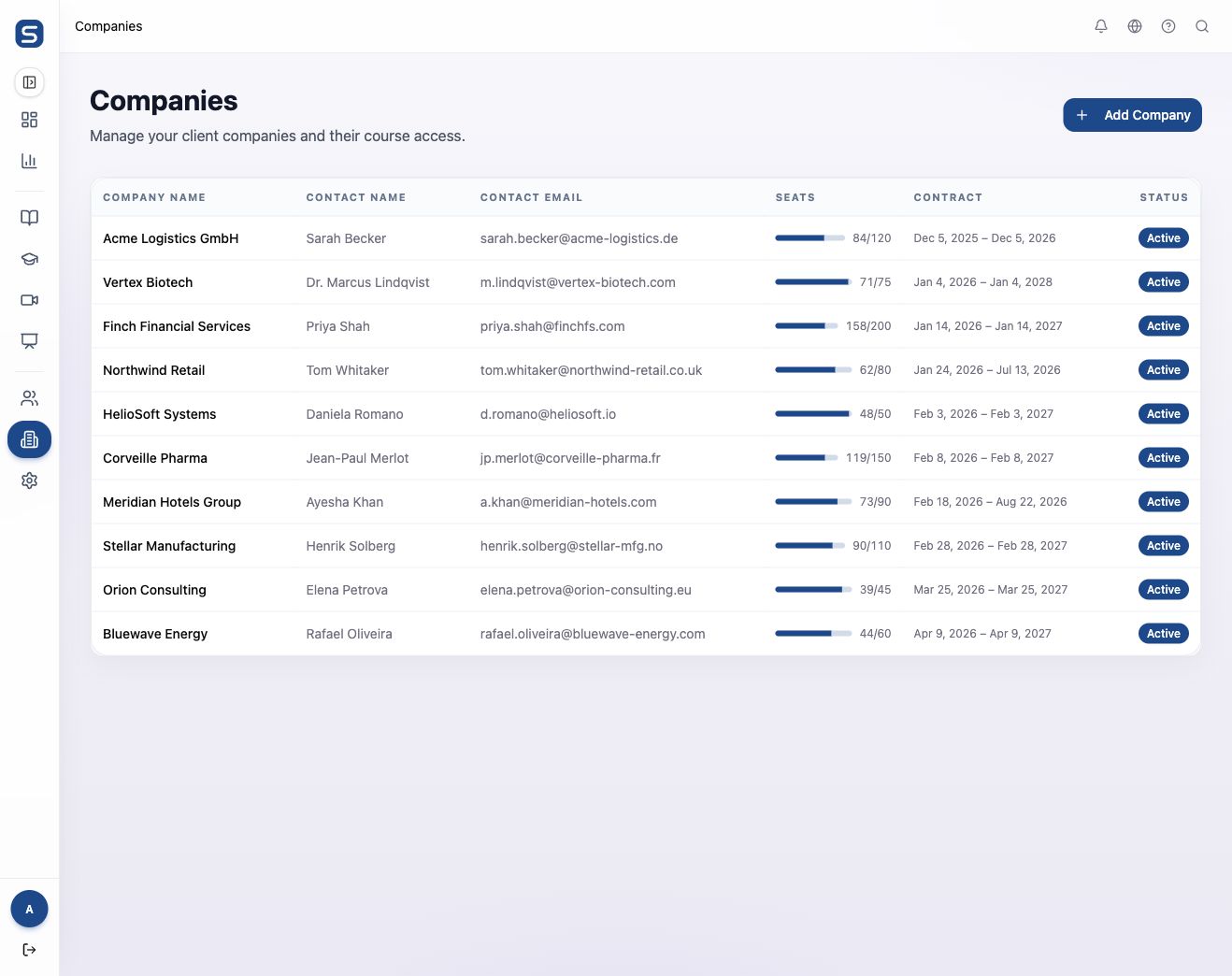Image resolution: width=1232 pixels, height=976 pixels.
Task: Click contact Priya Shah
Action: [338, 326]
